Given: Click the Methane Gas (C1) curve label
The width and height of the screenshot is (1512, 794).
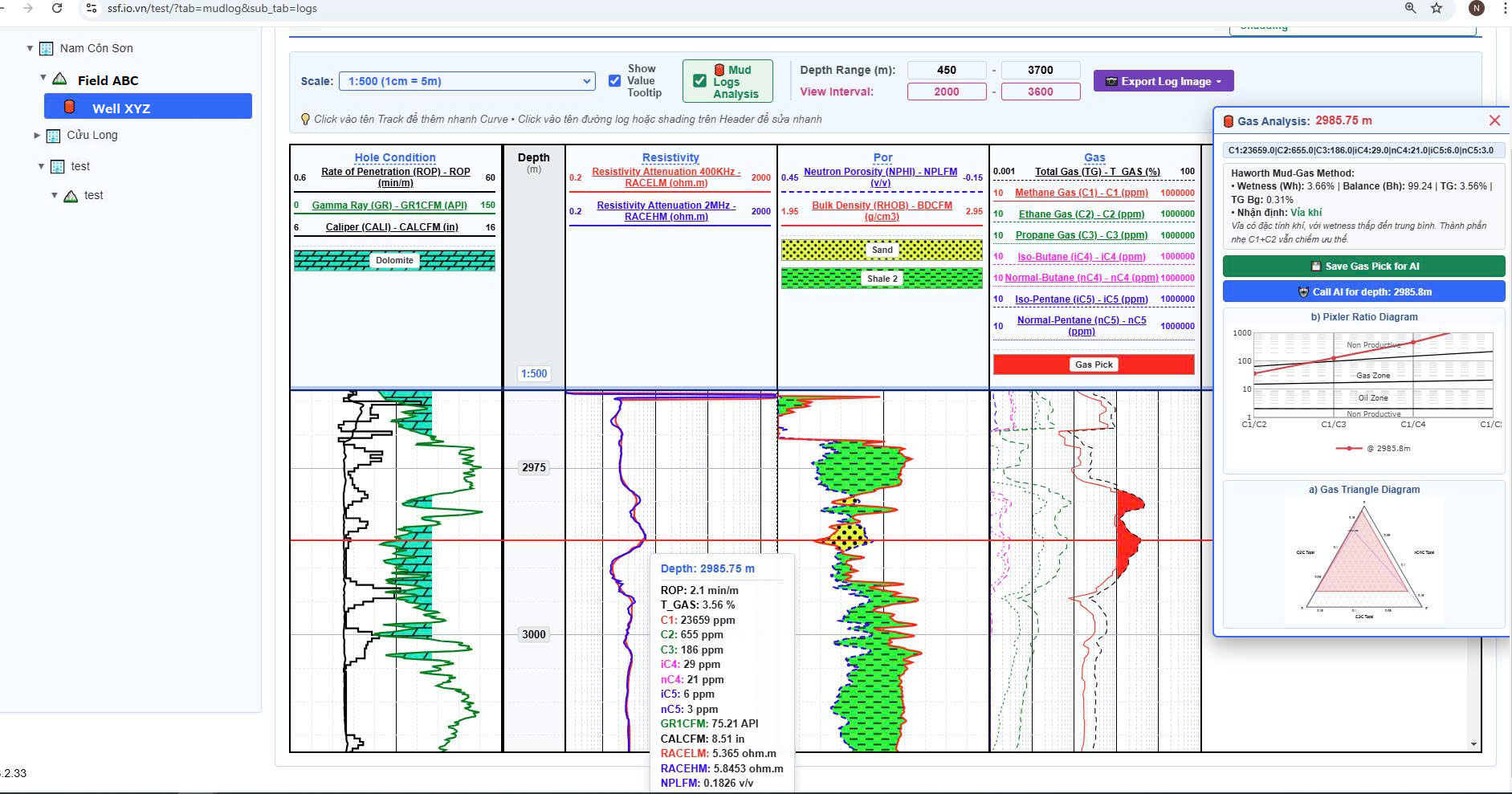Looking at the screenshot, I should [x=1081, y=193].
